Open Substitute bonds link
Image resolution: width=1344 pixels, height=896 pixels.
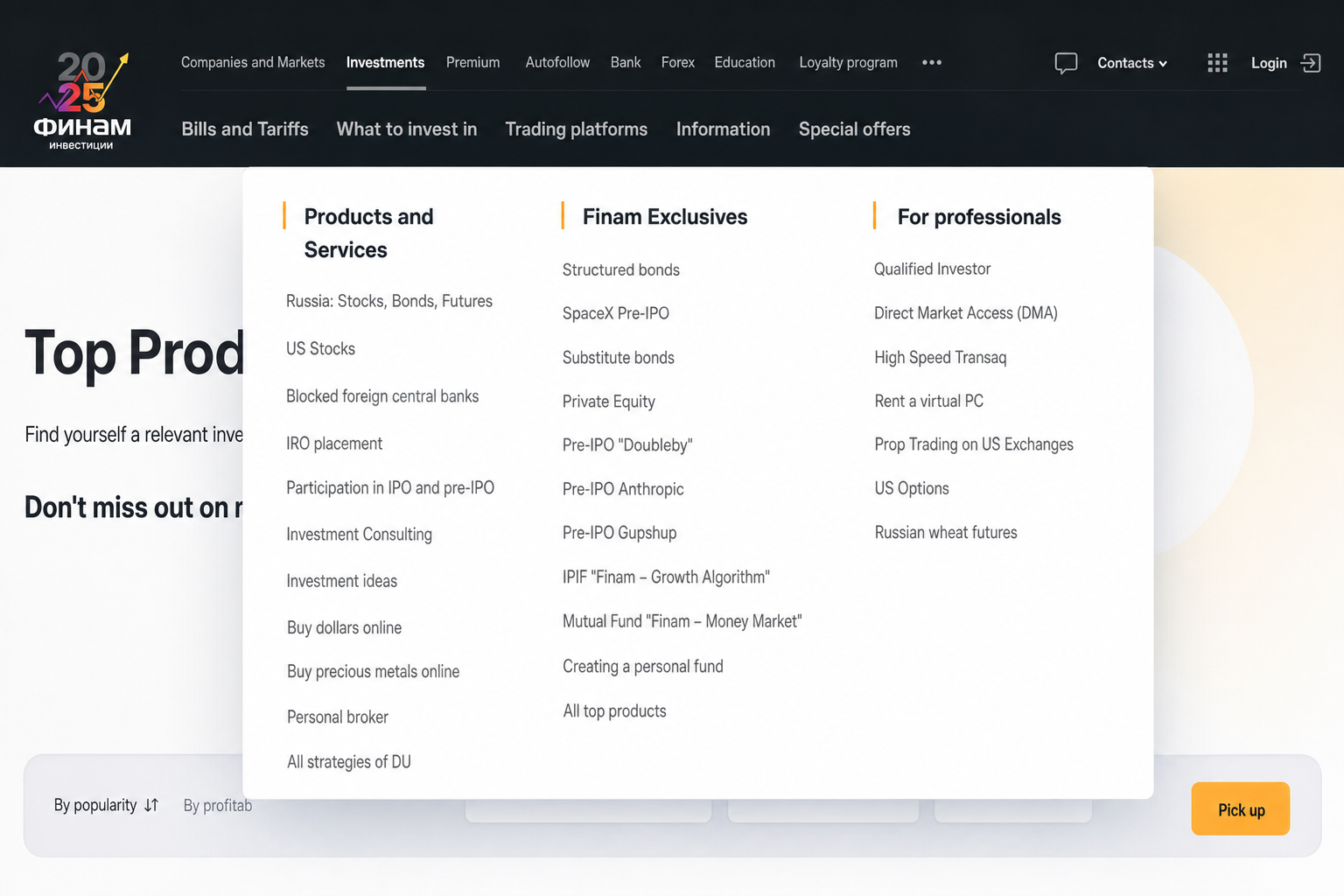619,357
